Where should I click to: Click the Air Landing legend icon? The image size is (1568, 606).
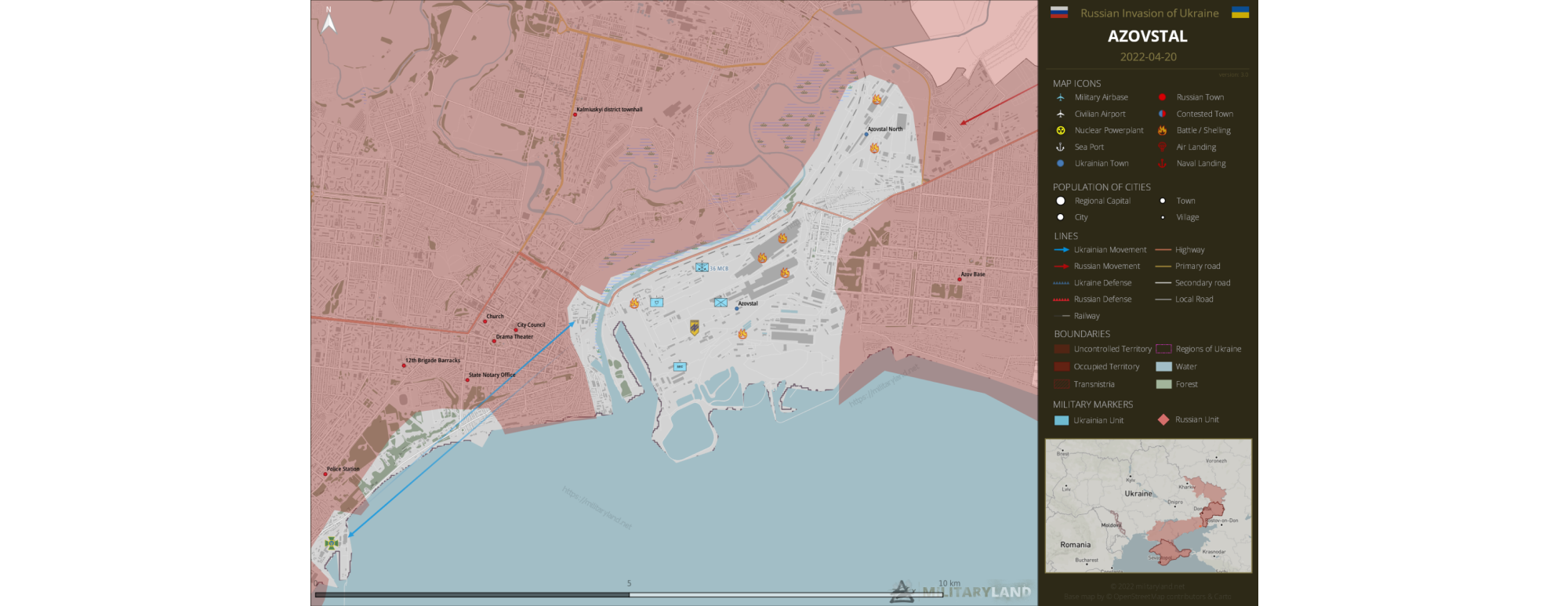point(1162,147)
